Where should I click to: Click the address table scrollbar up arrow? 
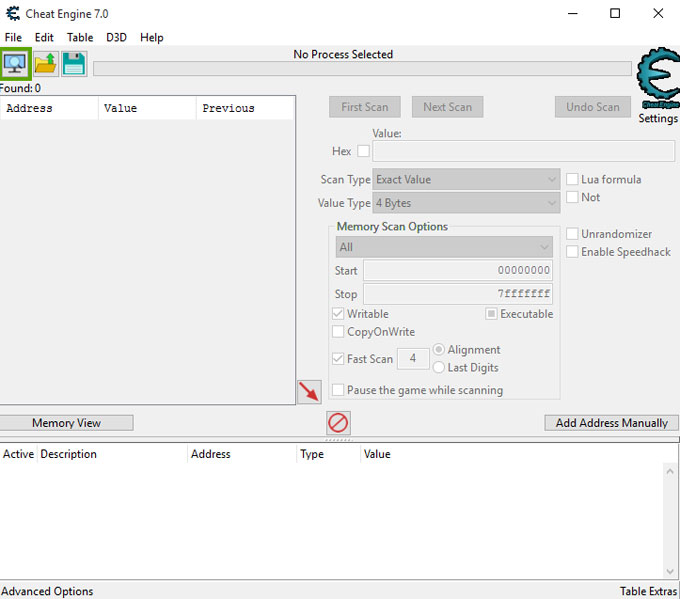[670, 471]
